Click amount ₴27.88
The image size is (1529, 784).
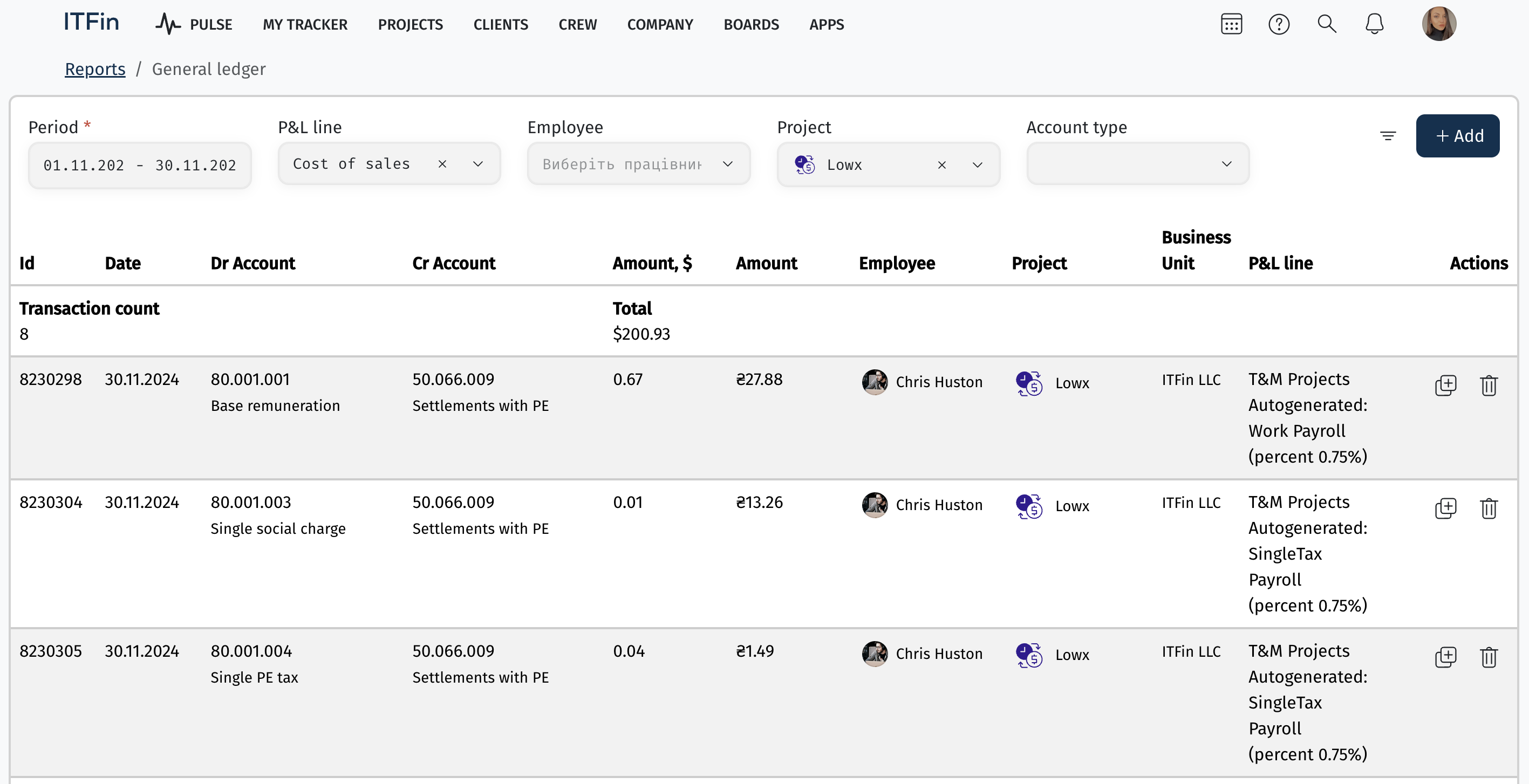point(759,379)
